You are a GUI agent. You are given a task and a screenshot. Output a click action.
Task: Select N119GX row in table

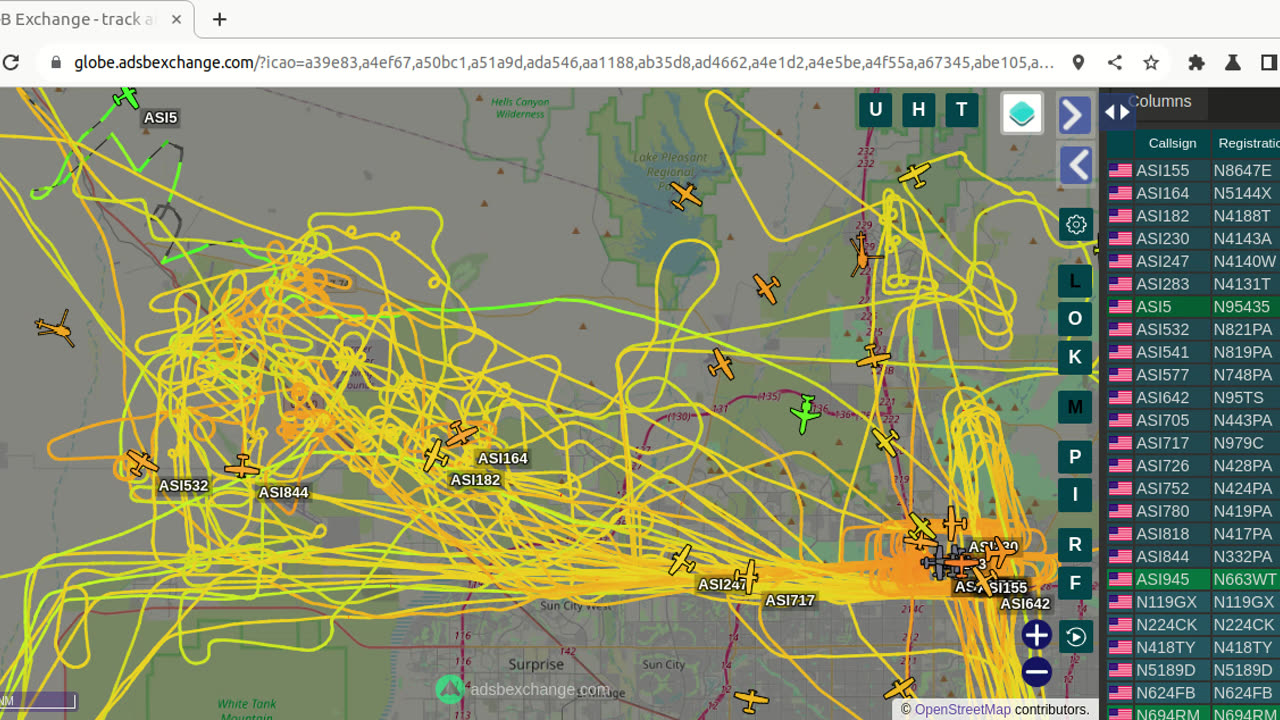(1193, 602)
